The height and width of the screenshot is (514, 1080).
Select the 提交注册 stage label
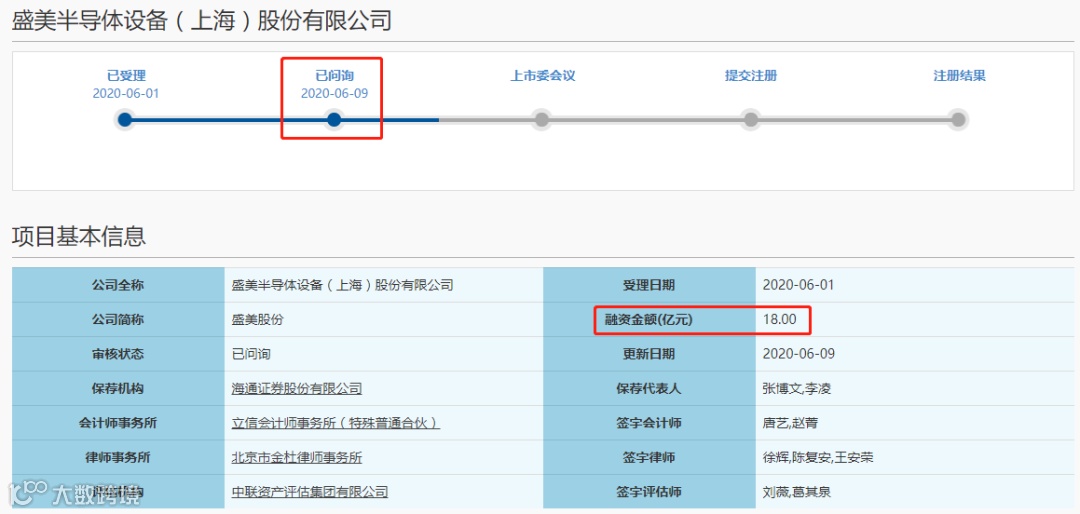[751, 76]
